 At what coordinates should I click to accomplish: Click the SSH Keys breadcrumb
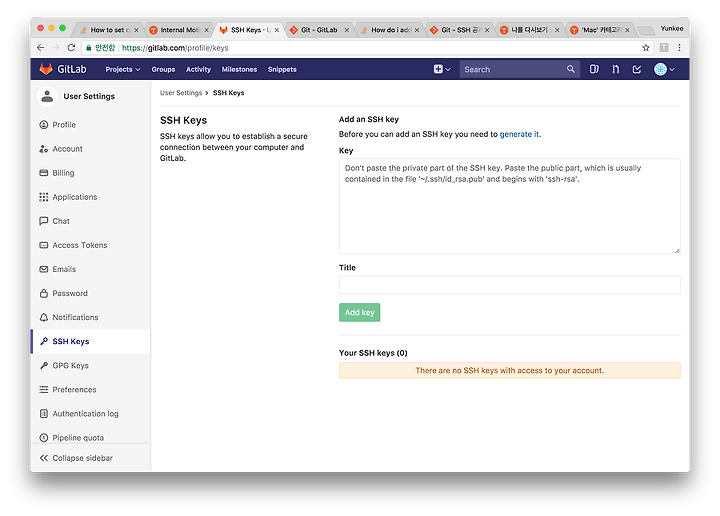tap(228, 93)
